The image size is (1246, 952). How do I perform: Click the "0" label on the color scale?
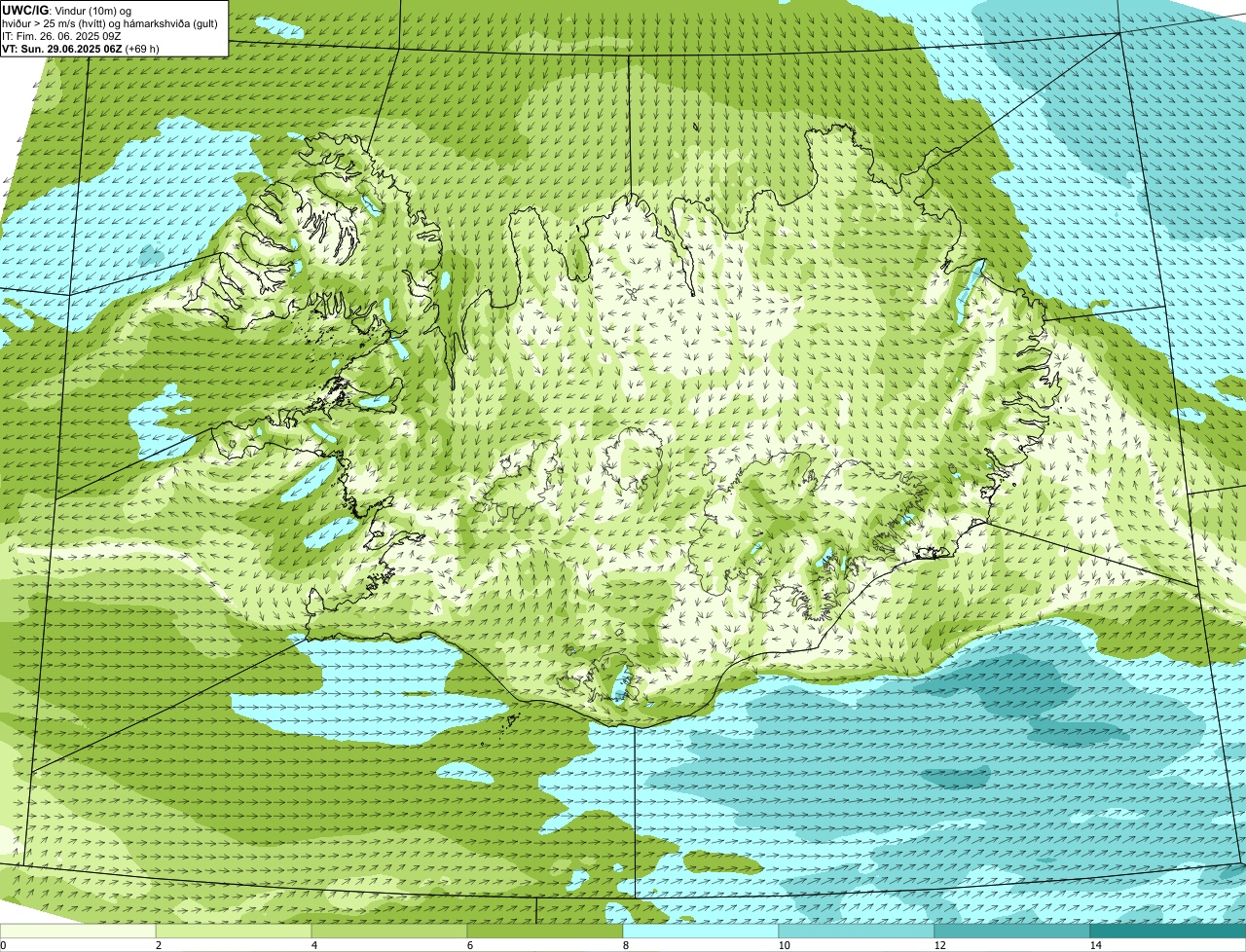click(x=3, y=945)
